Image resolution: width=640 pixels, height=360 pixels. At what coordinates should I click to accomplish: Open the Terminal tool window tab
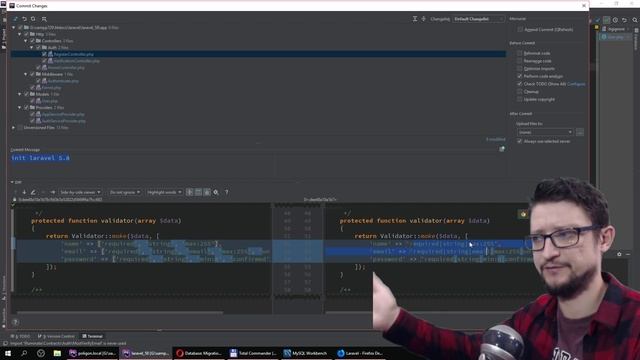[93, 336]
